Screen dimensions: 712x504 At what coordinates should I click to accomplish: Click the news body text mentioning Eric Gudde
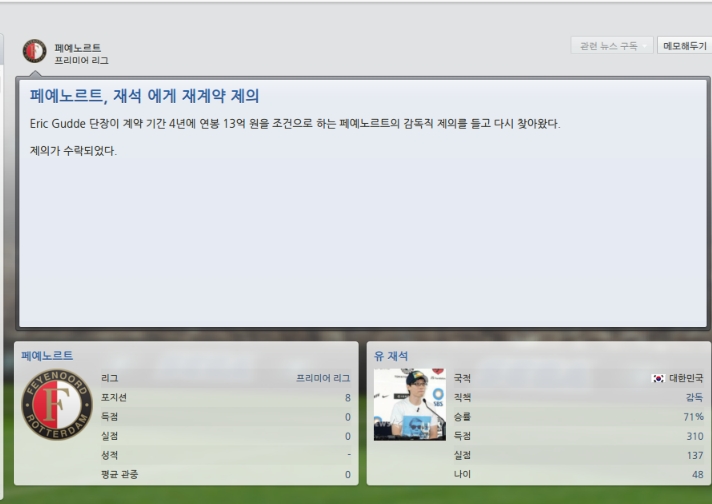[x=295, y=124]
